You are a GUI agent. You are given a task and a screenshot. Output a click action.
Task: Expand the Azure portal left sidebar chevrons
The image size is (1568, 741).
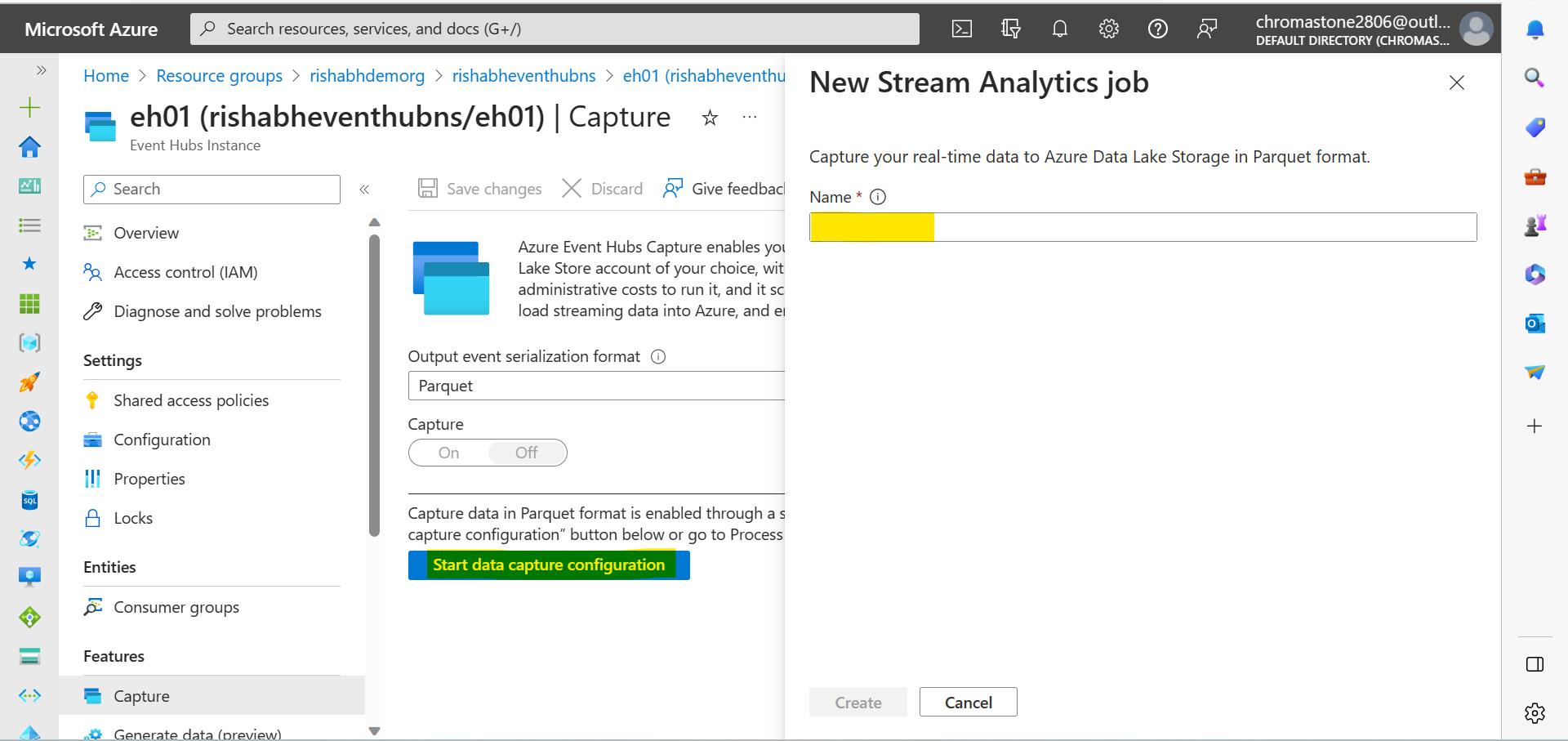[x=42, y=70]
